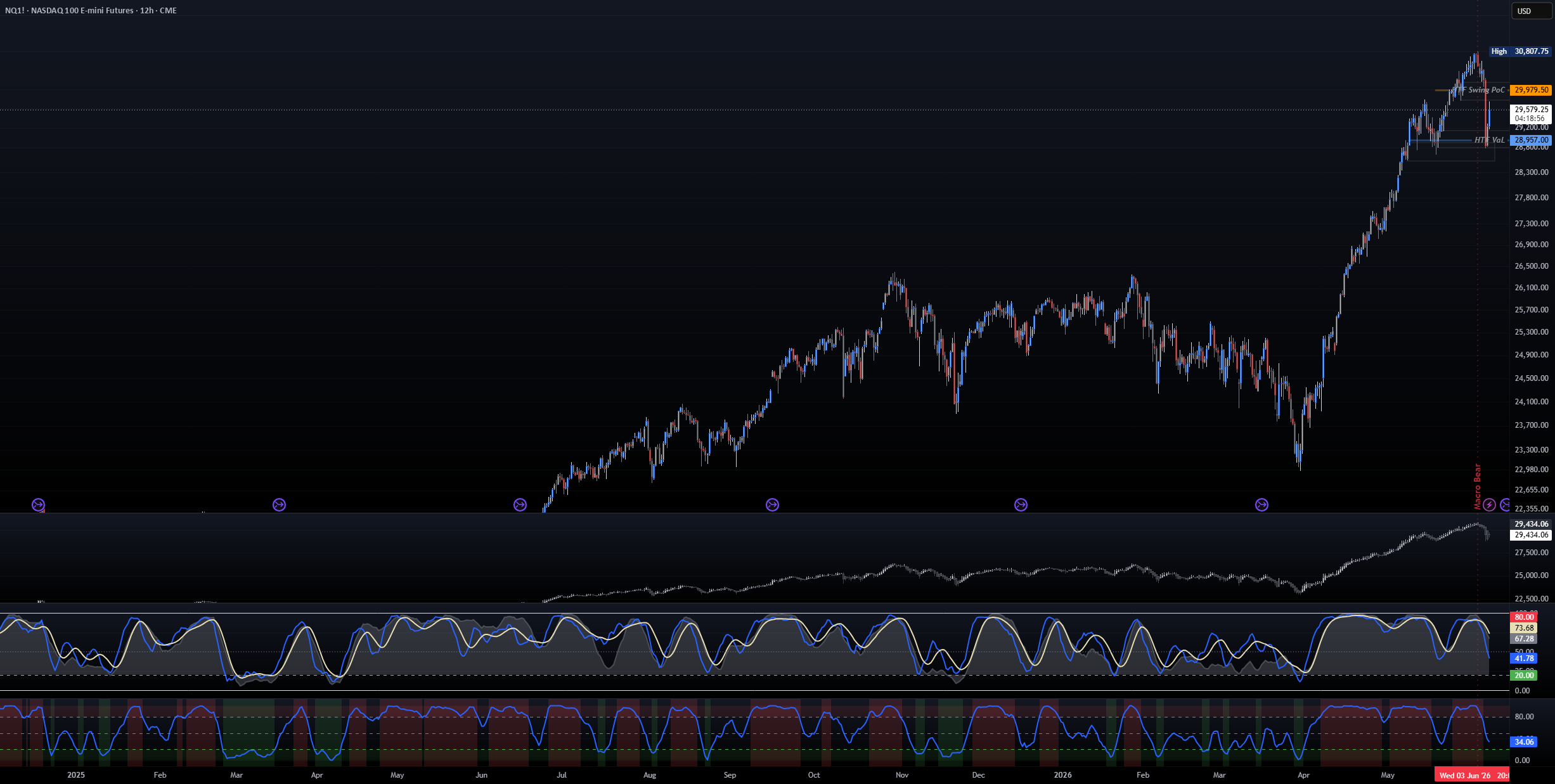This screenshot has width=1555, height=784.
Task: Click the contract rollover marker in mid-December 2025
Action: pos(1021,504)
